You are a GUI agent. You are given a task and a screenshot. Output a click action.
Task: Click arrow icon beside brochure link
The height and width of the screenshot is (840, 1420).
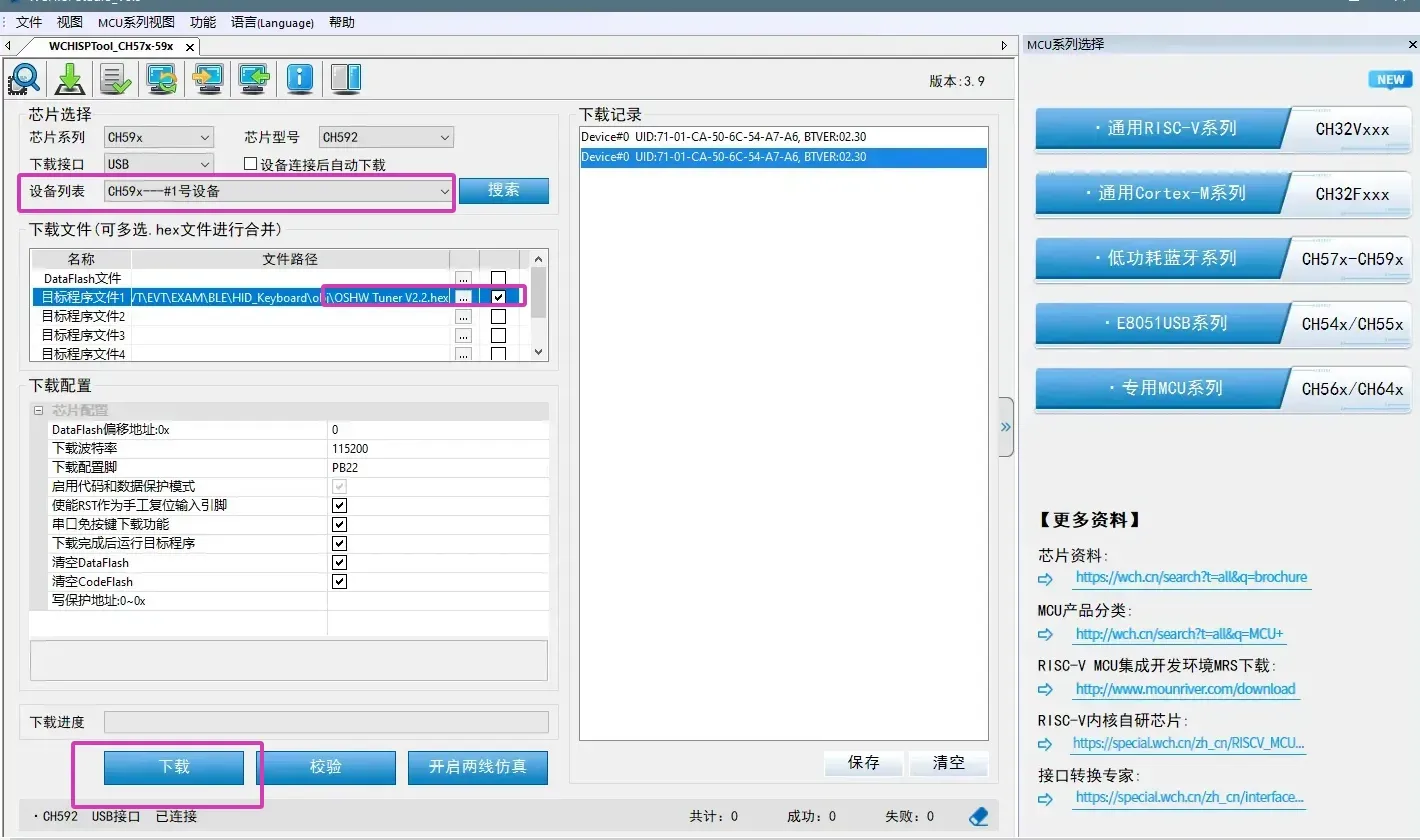(1046, 579)
